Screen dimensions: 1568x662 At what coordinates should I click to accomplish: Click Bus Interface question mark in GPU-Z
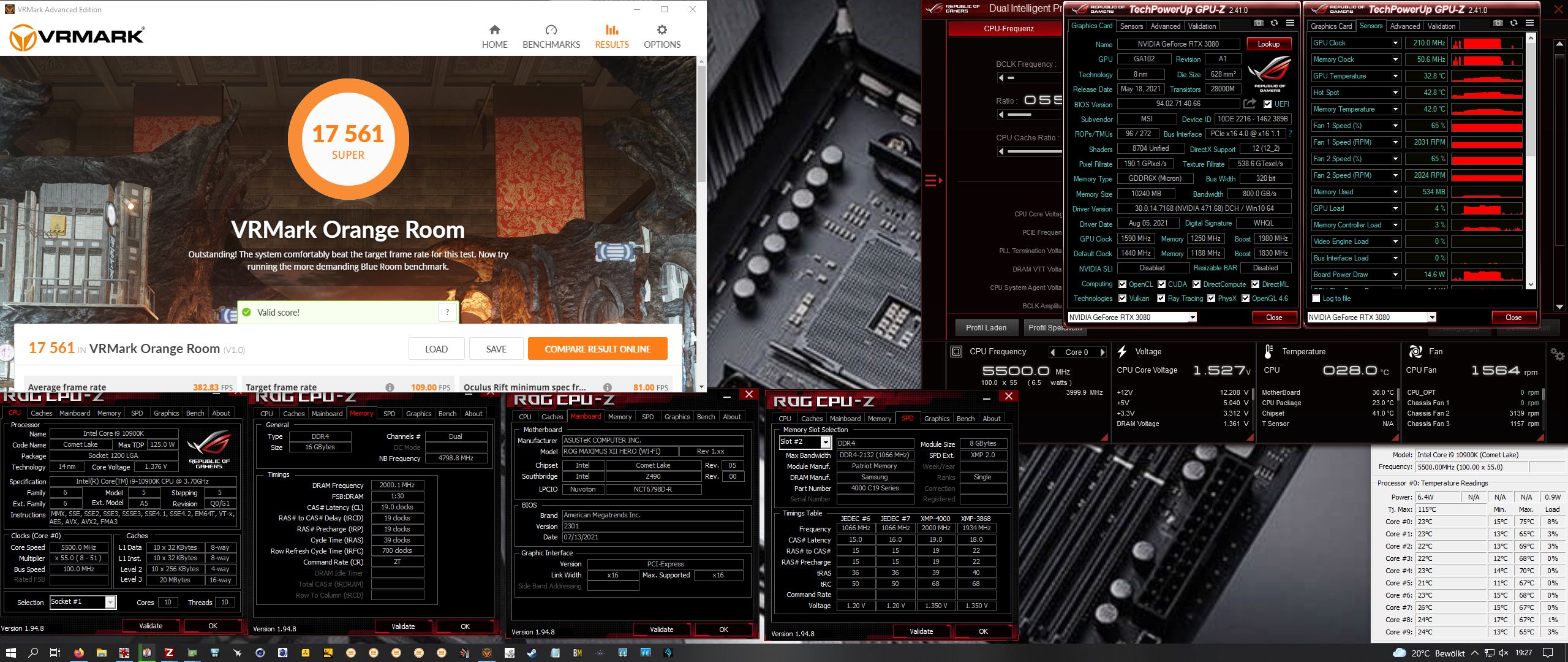coord(1290,134)
